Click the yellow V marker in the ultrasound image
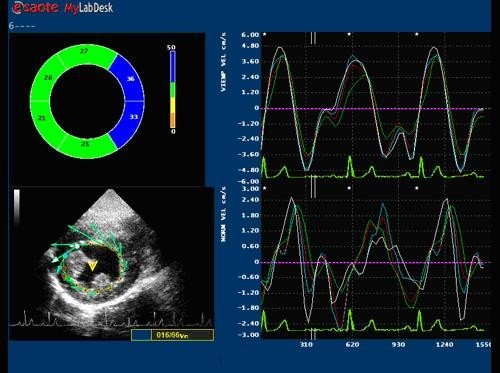Screen dimensions: 500x373 [92, 266]
